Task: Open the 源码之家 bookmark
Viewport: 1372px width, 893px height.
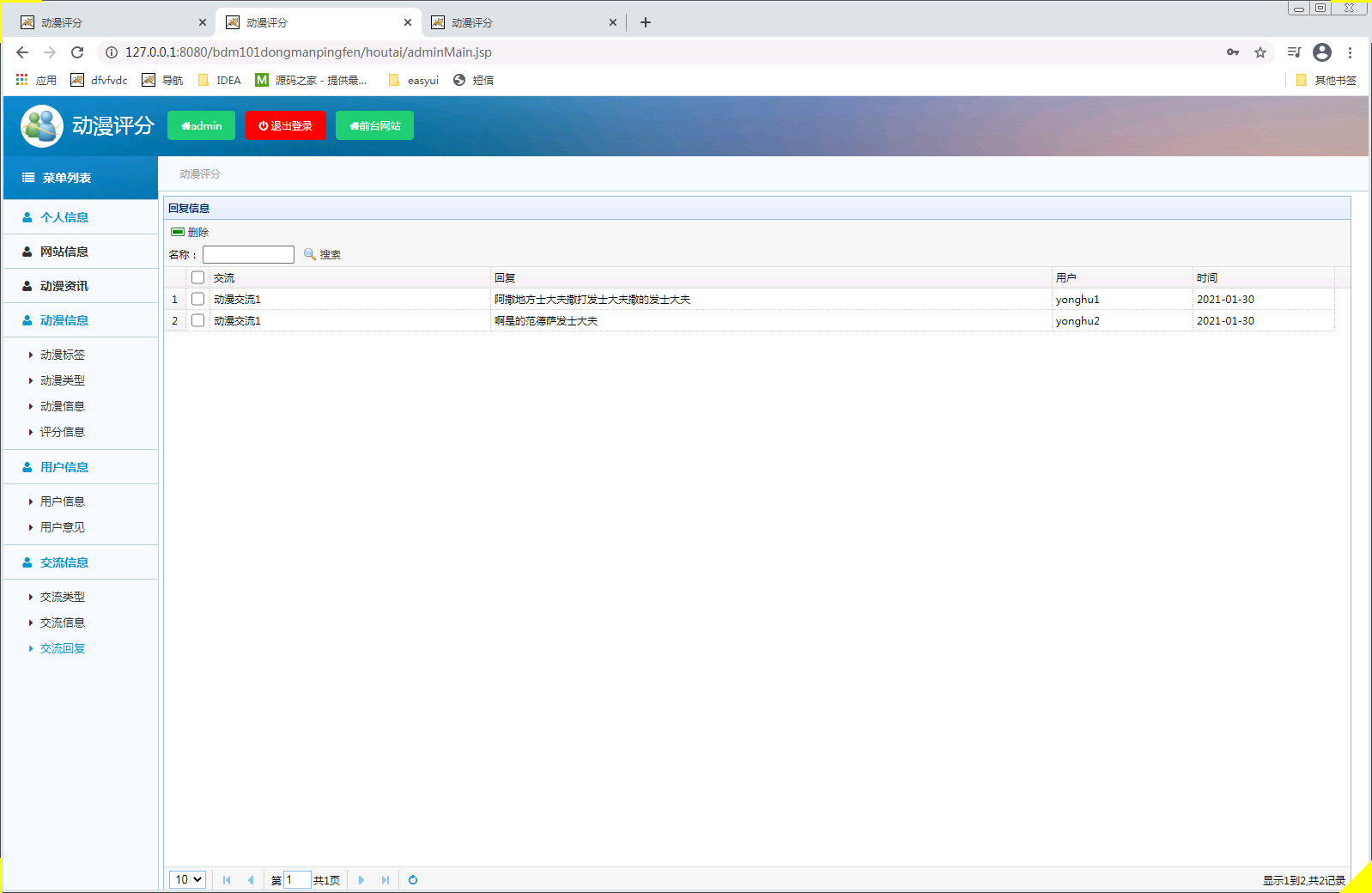Action: (x=311, y=80)
